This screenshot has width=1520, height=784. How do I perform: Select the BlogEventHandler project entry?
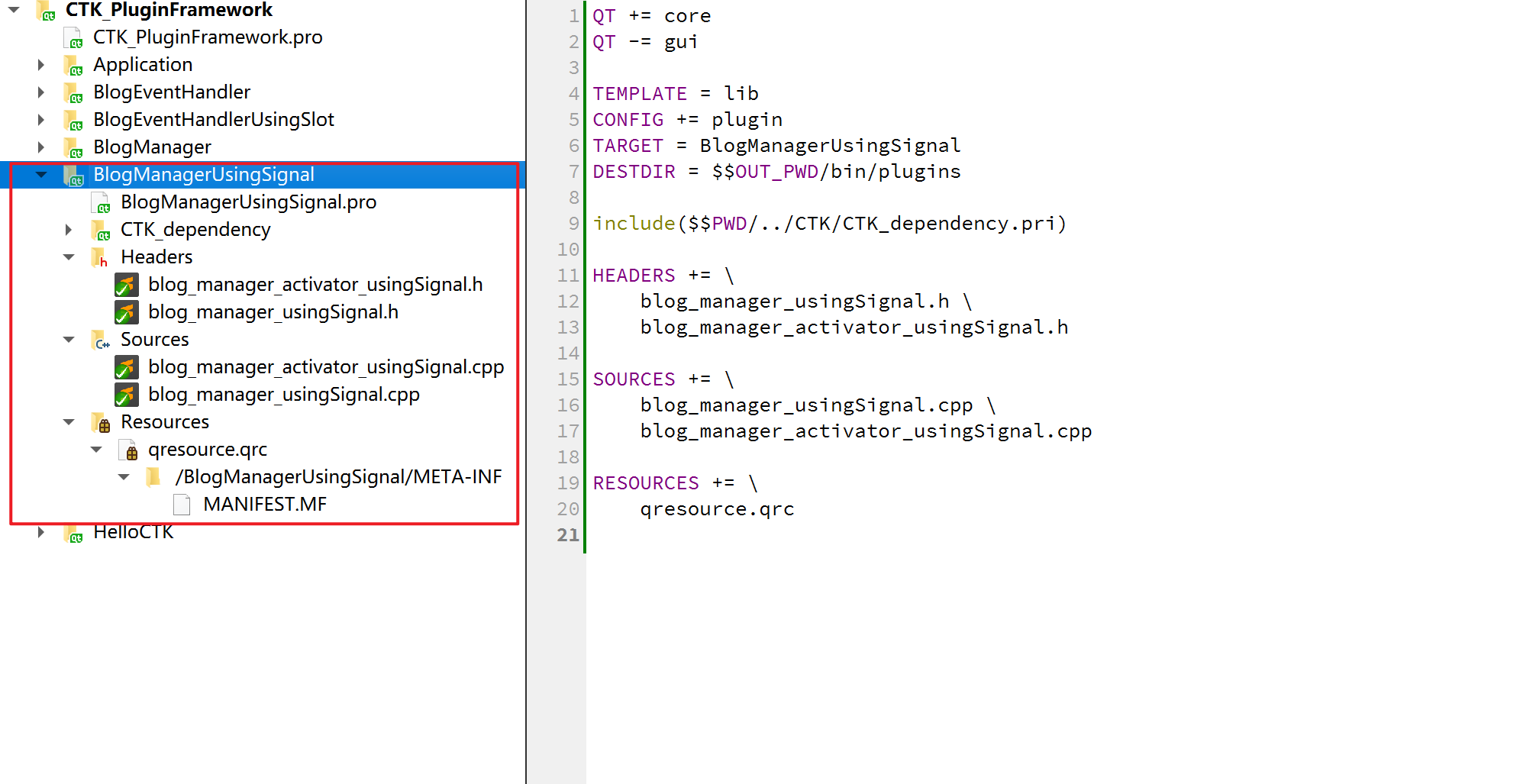tap(172, 92)
